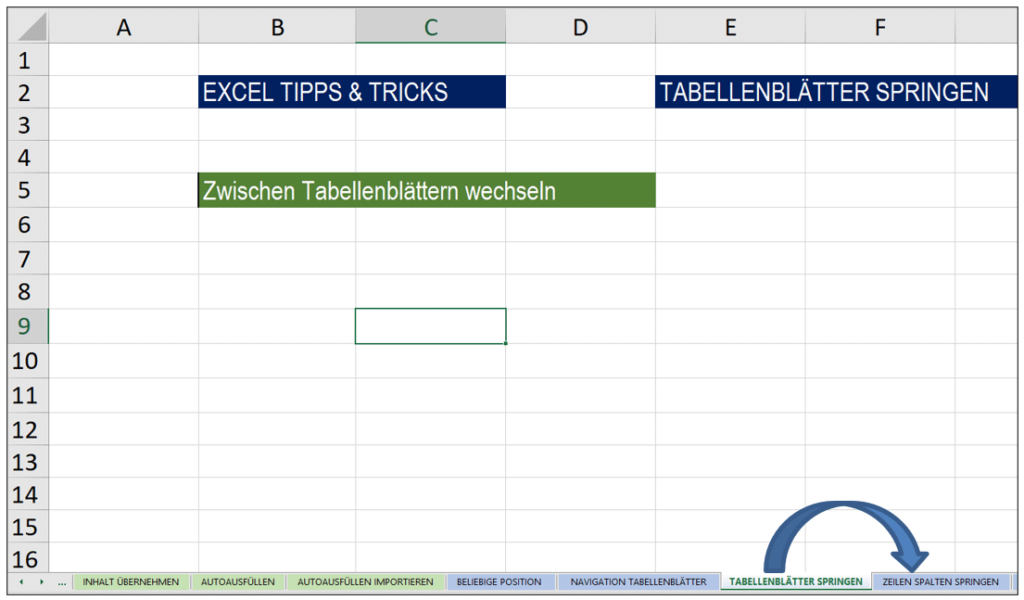The width and height of the screenshot is (1024, 600).
Task: Select row 15 header
Action: (x=27, y=526)
